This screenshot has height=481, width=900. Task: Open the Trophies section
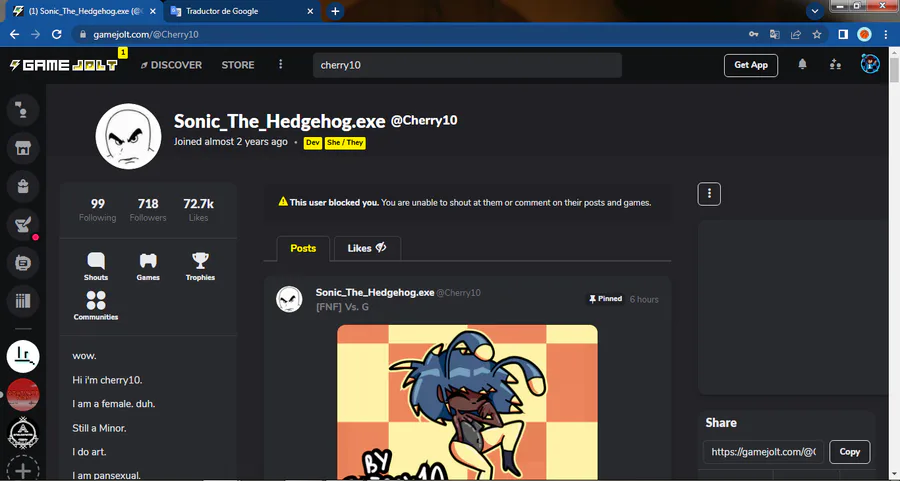point(200,266)
